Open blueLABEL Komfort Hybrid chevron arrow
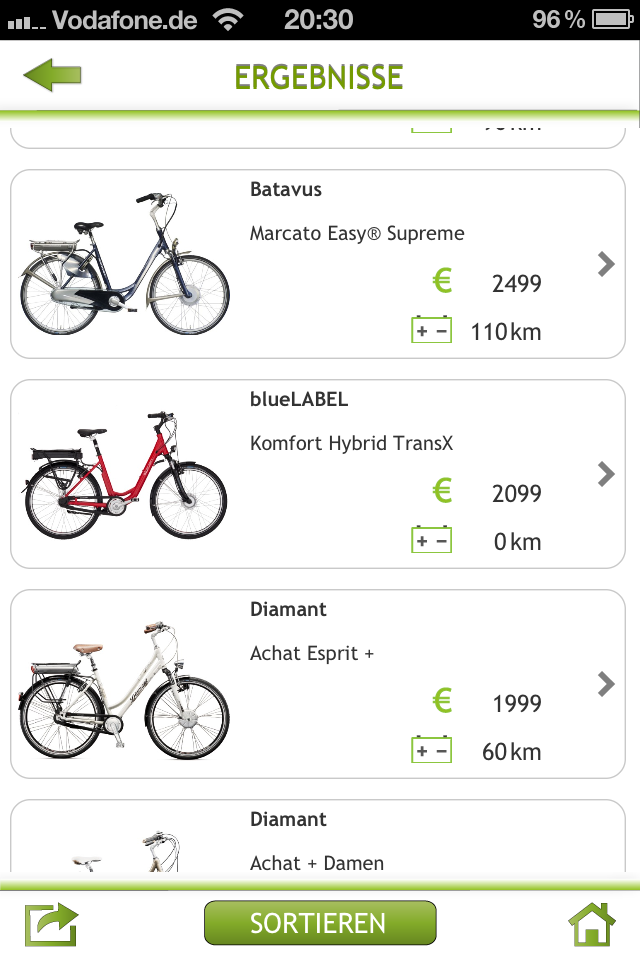 [x=605, y=474]
